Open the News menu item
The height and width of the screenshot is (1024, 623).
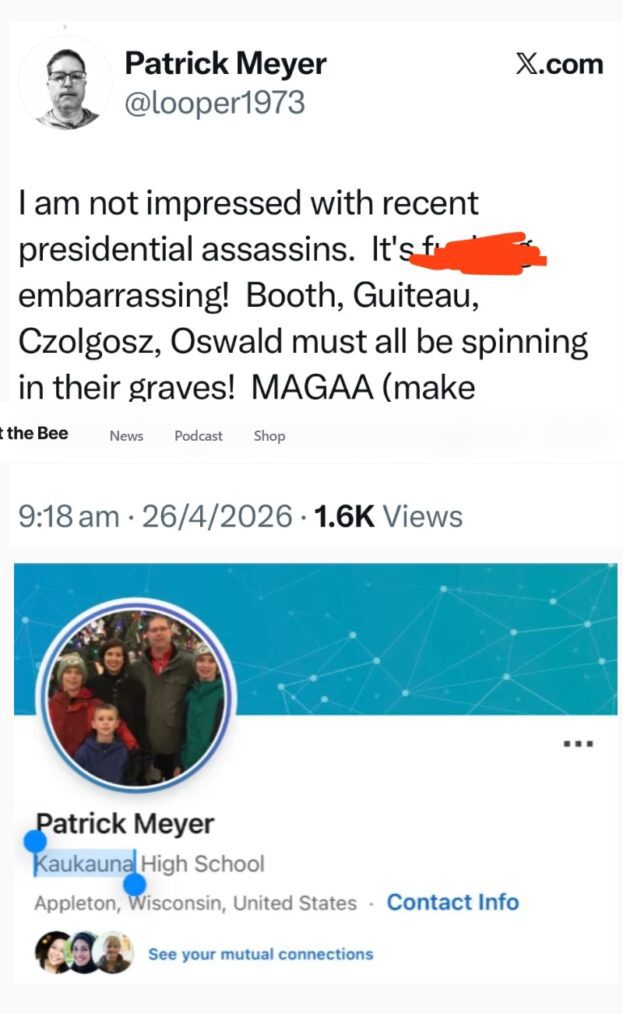(x=126, y=436)
